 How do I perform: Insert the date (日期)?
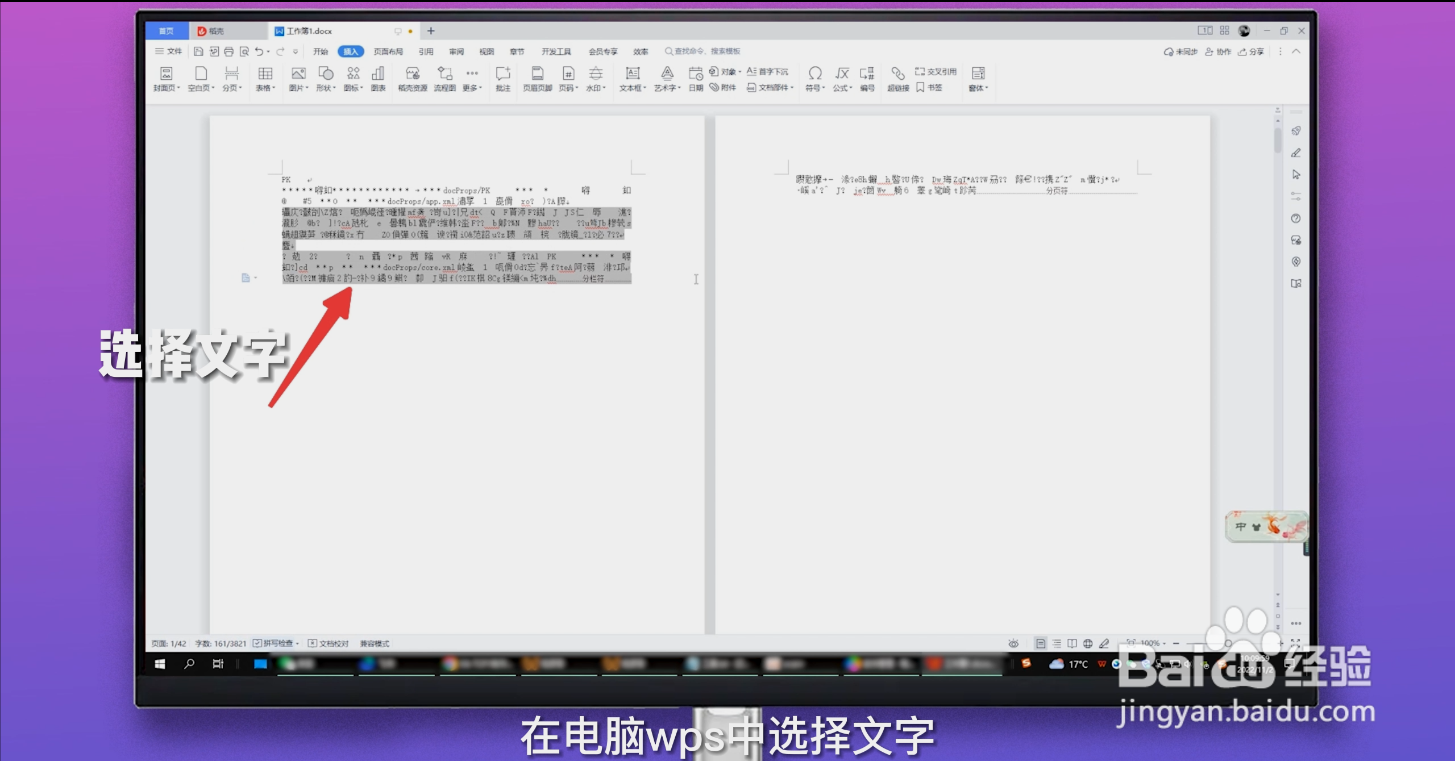[x=696, y=79]
